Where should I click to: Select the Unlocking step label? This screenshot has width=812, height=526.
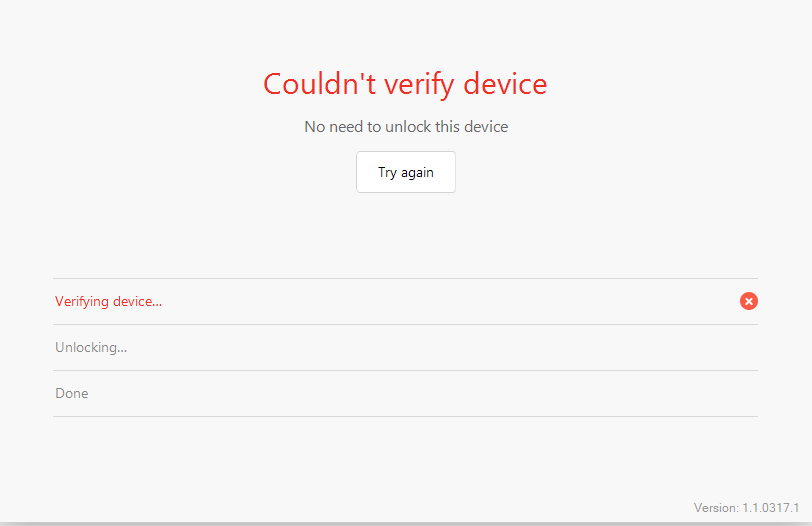click(x=91, y=348)
